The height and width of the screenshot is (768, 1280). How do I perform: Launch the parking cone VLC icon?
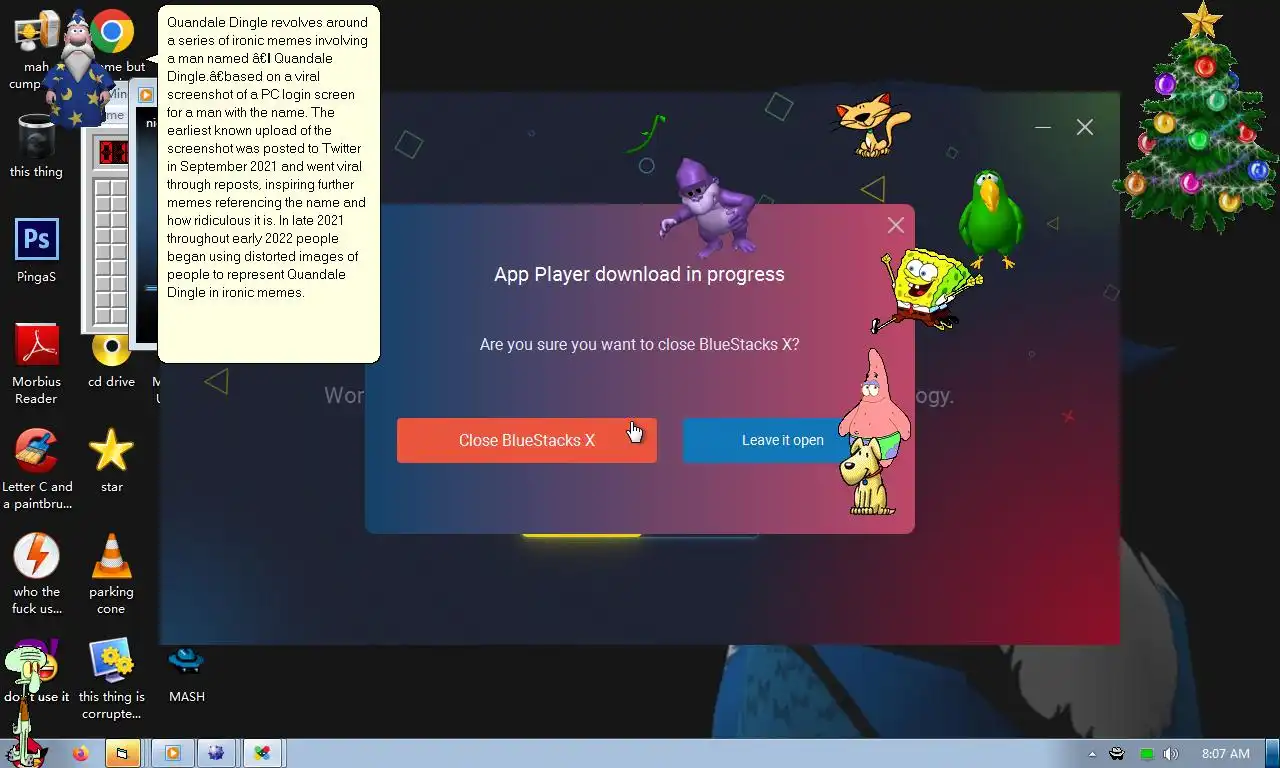pyautogui.click(x=111, y=574)
